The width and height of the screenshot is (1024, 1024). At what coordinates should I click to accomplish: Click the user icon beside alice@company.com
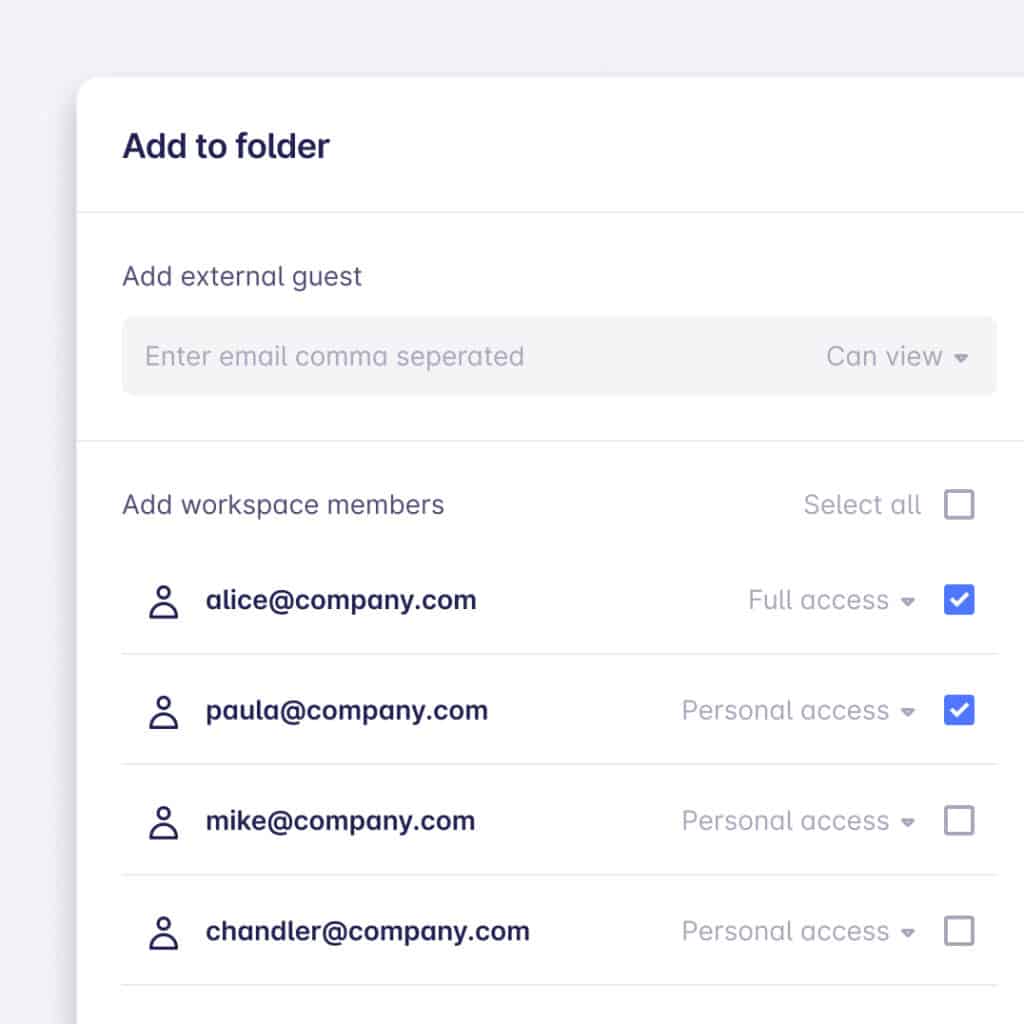pos(163,601)
